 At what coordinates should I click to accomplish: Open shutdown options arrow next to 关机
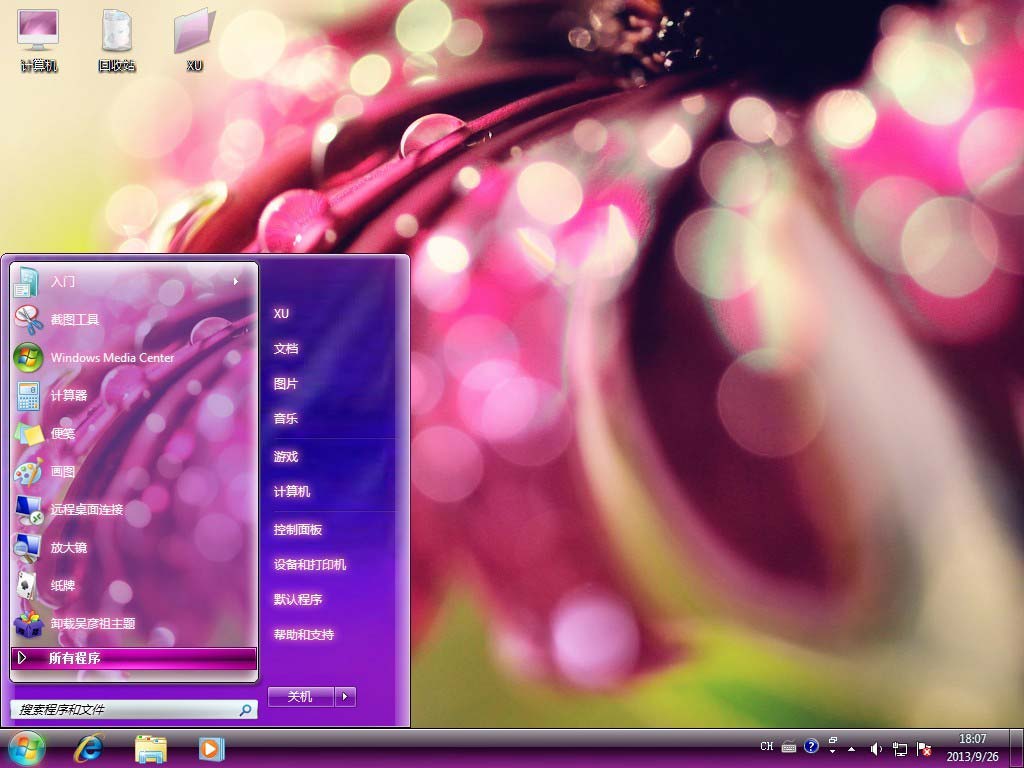tap(345, 697)
